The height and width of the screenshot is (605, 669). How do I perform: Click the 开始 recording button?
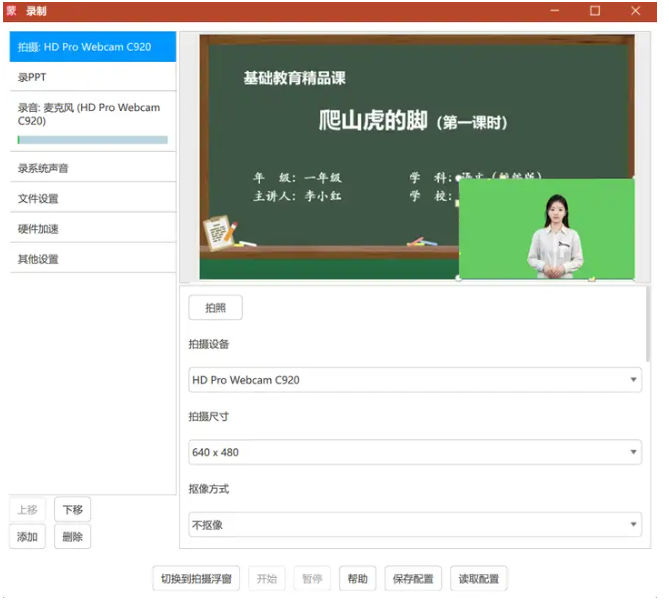[x=267, y=579]
